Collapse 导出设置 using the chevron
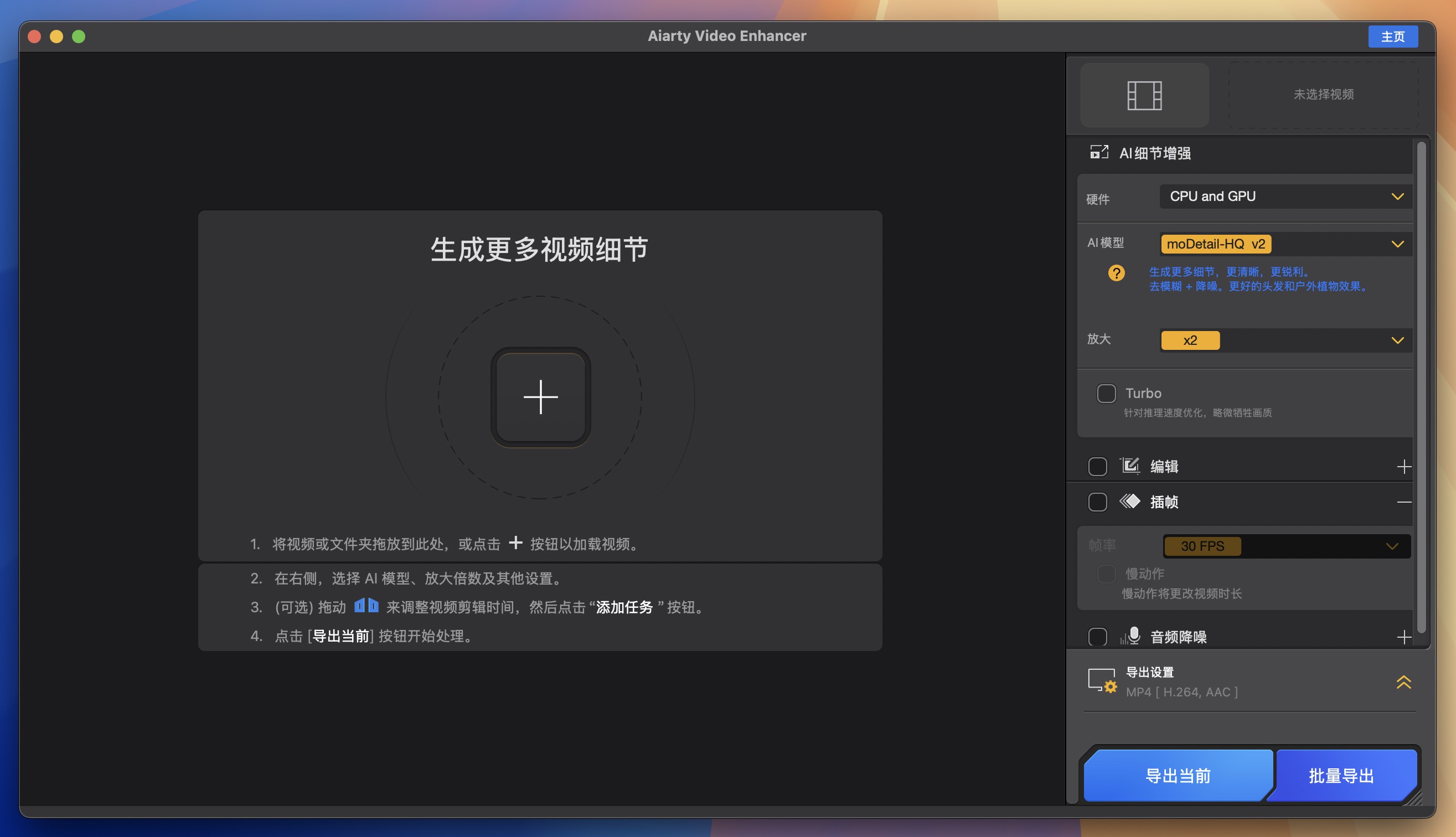 [1404, 683]
